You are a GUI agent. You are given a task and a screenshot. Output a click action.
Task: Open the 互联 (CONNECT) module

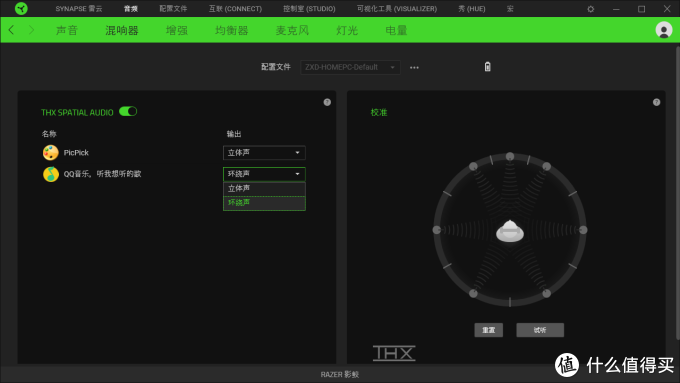[235, 9]
